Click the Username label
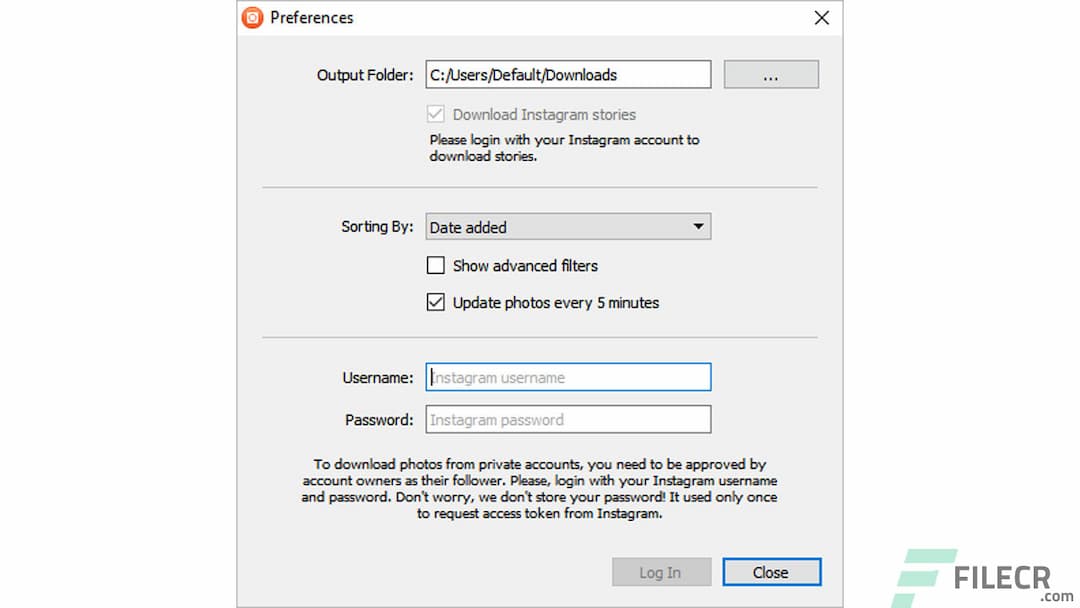1080x608 pixels. point(378,377)
